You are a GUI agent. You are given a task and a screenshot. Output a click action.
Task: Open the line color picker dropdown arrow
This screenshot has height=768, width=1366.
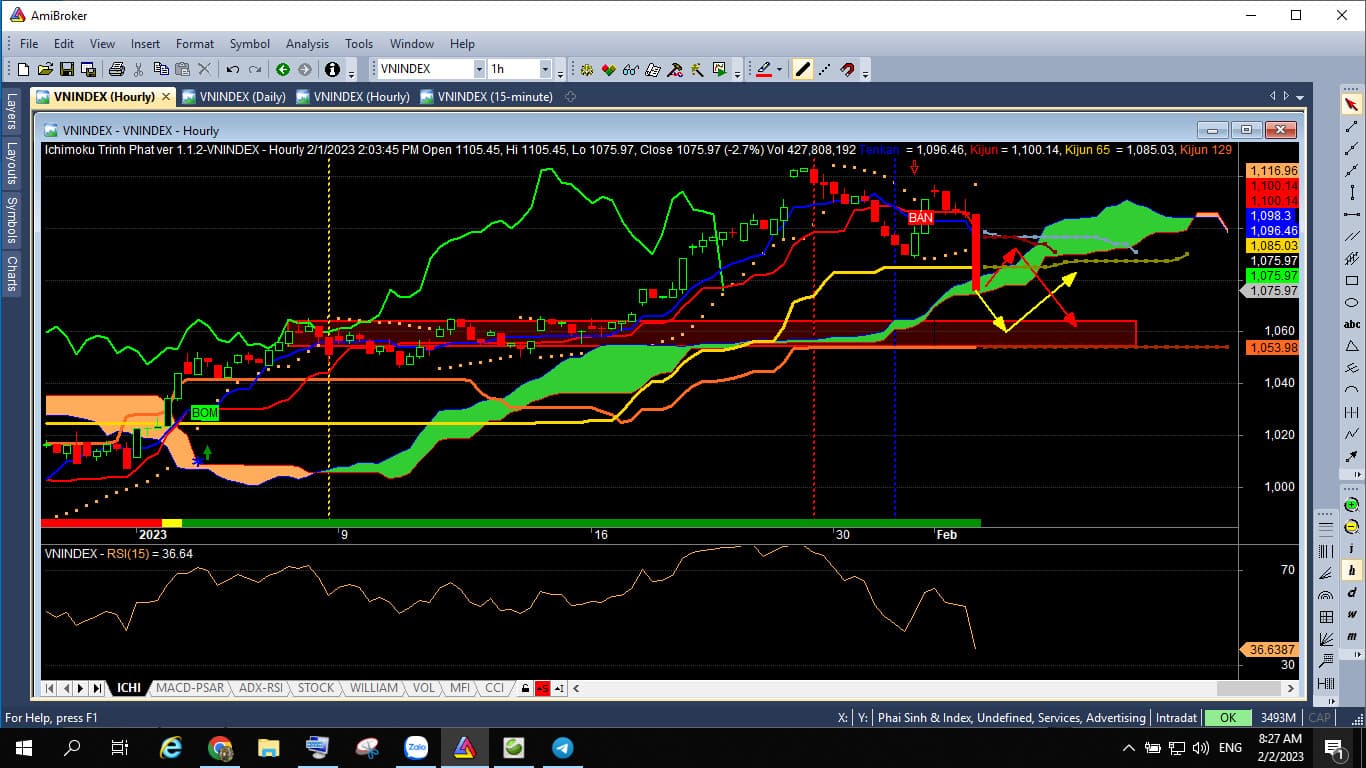(x=780, y=70)
